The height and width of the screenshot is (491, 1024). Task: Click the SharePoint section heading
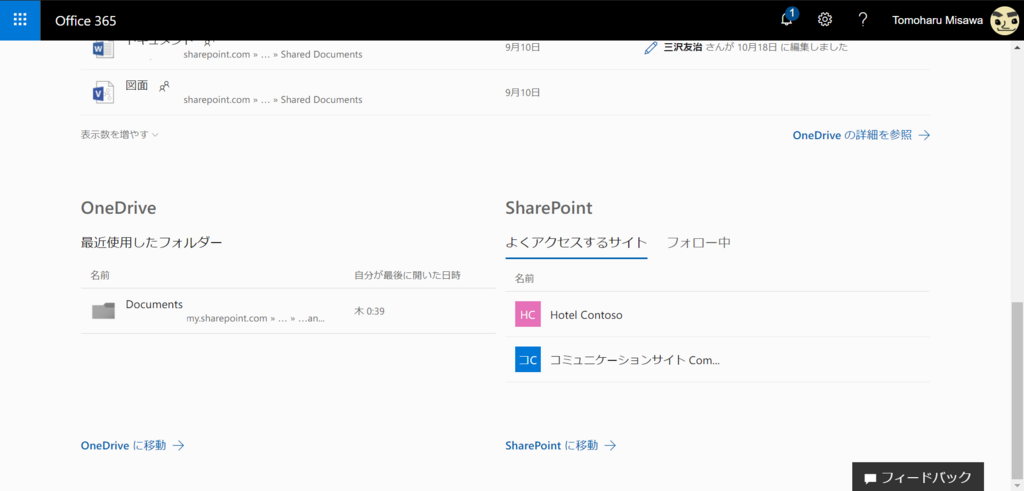549,208
